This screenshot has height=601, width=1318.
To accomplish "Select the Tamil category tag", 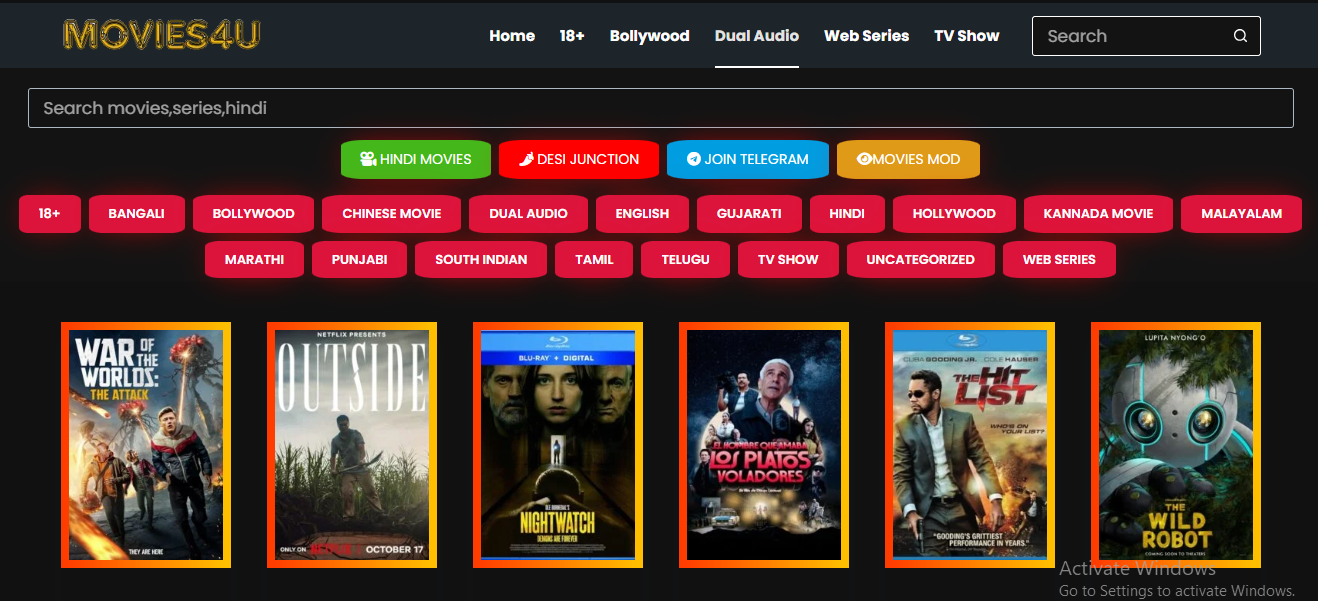I will 594,259.
